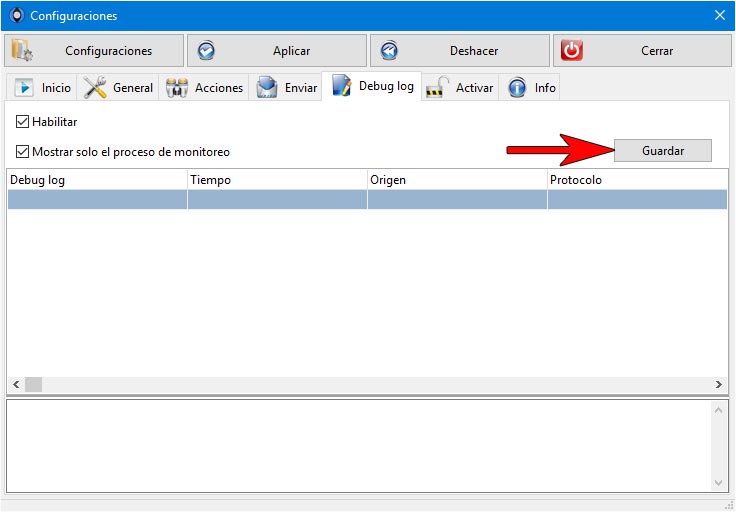Screen dimensions: 736x512
Task: Click the horizontal scrollbar right arrow
Action: [719, 384]
